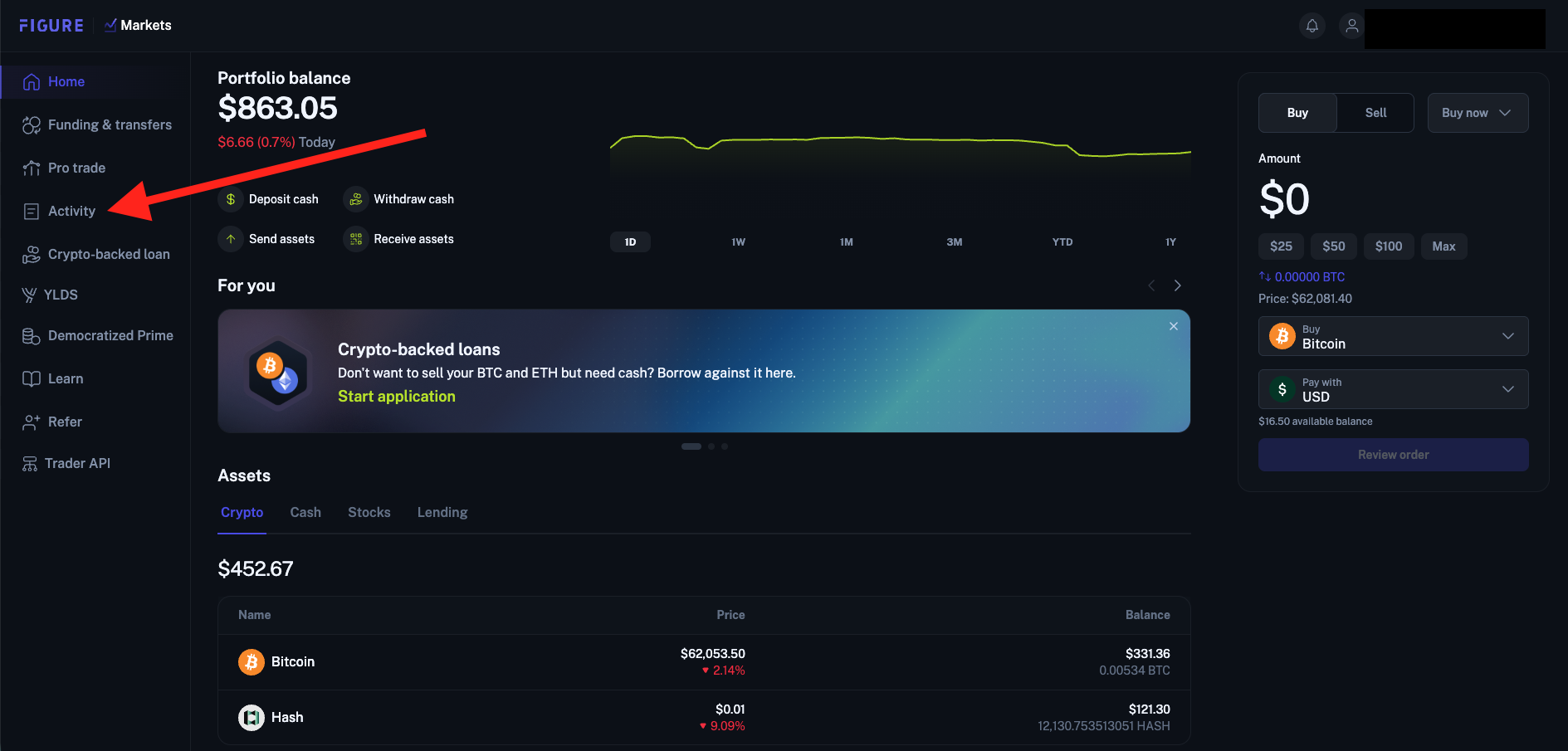The image size is (1568, 751).
Task: Click the Withdraw cash icon
Action: click(356, 199)
